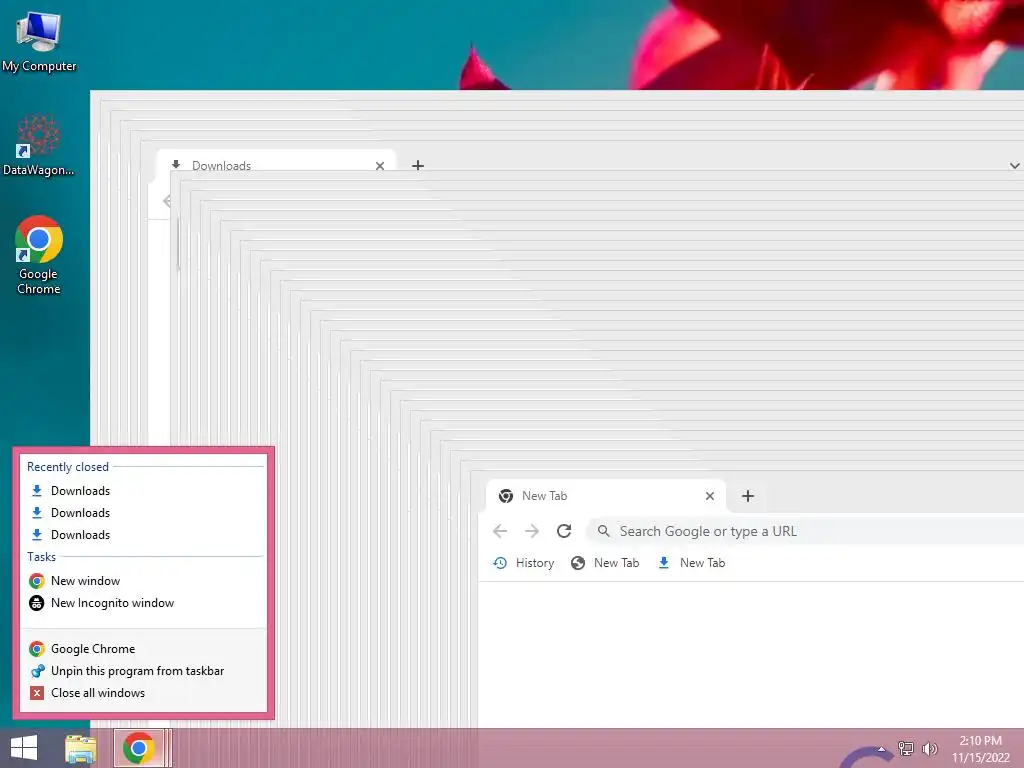Open File Explorer from the taskbar
This screenshot has height=768, width=1024.
80,748
